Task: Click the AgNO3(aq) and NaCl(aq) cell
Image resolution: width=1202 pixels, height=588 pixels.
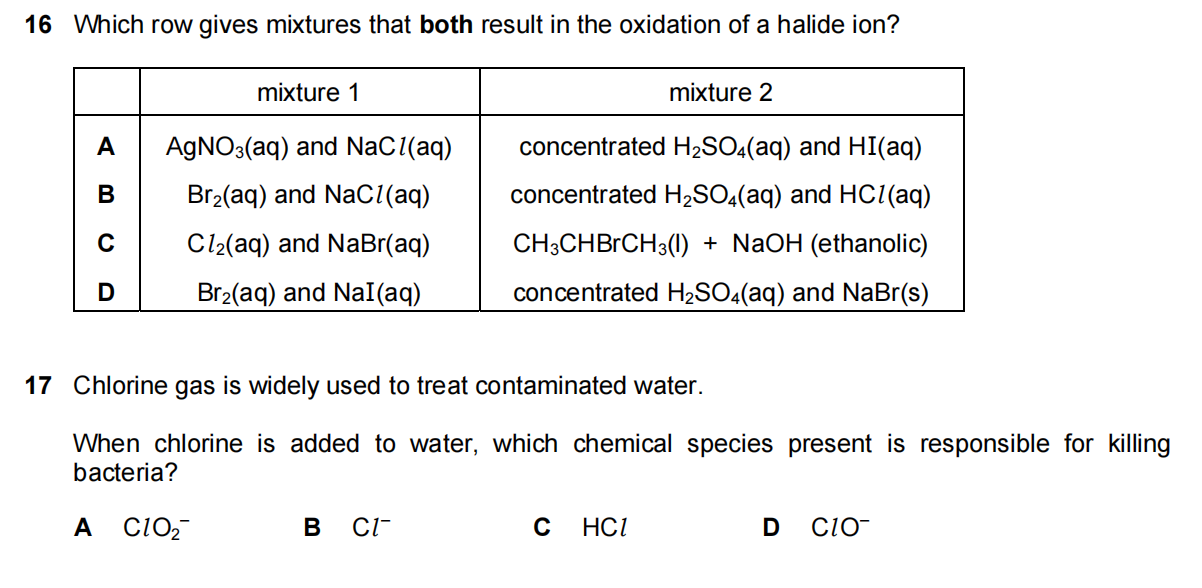Action: point(309,148)
